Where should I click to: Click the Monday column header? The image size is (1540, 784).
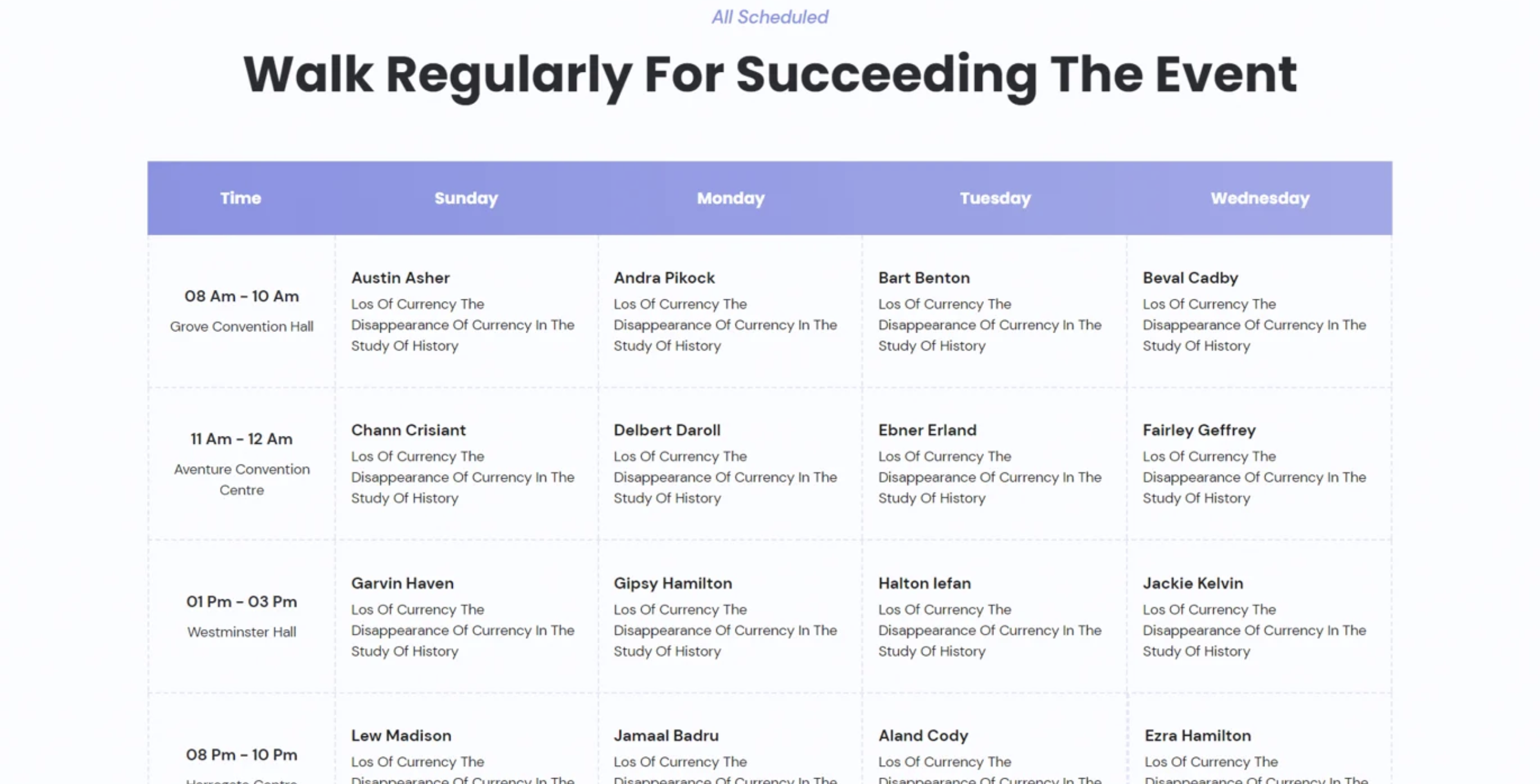pos(731,198)
